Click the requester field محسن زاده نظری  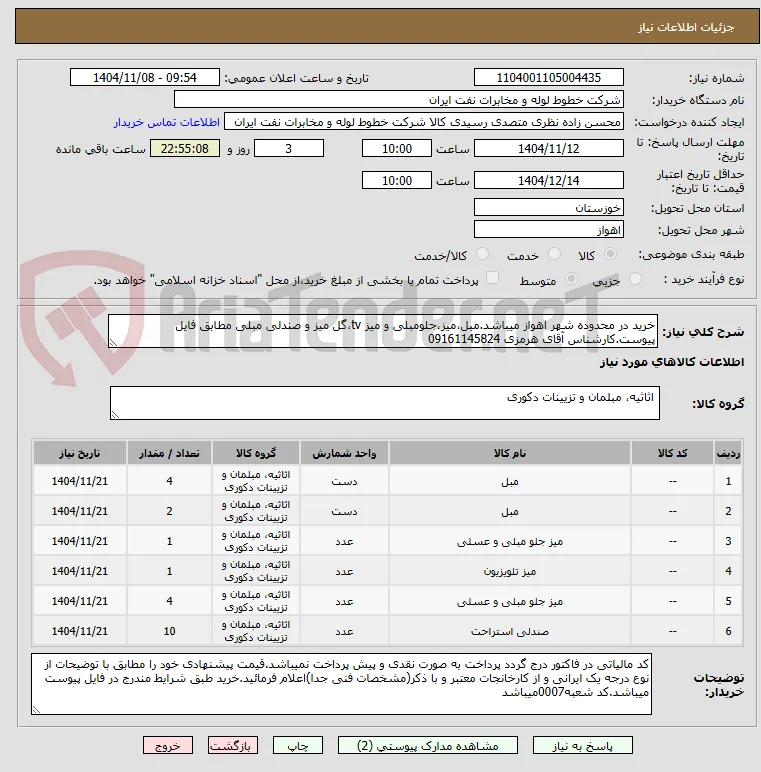pos(424,122)
